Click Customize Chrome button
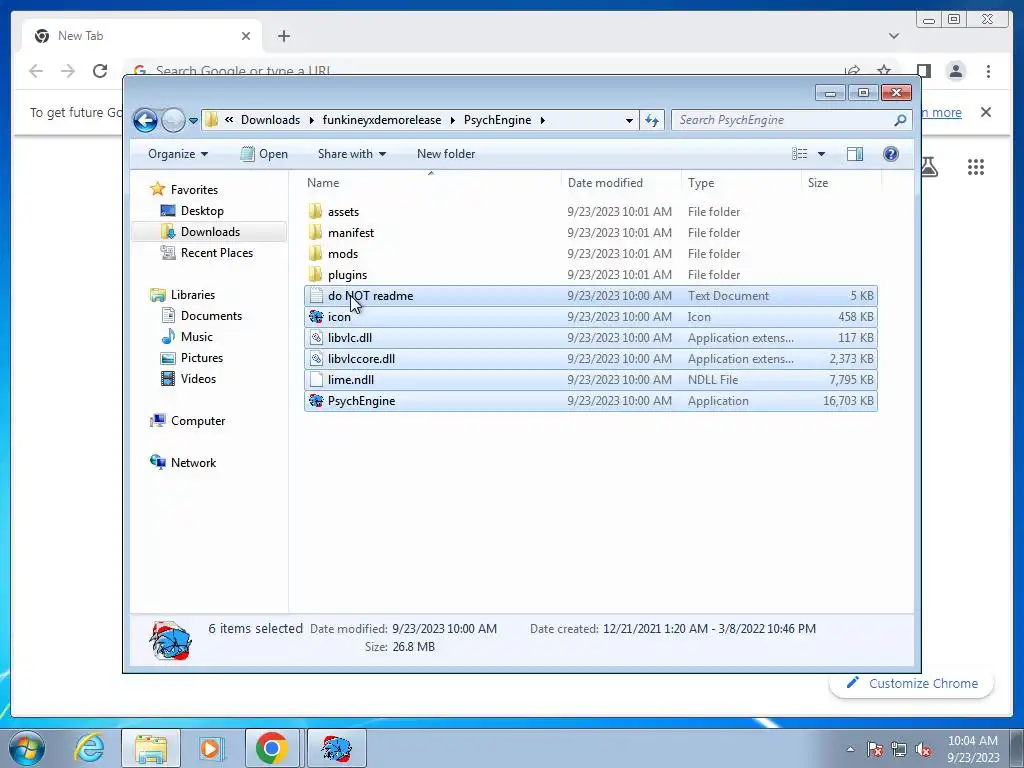 click(x=912, y=683)
